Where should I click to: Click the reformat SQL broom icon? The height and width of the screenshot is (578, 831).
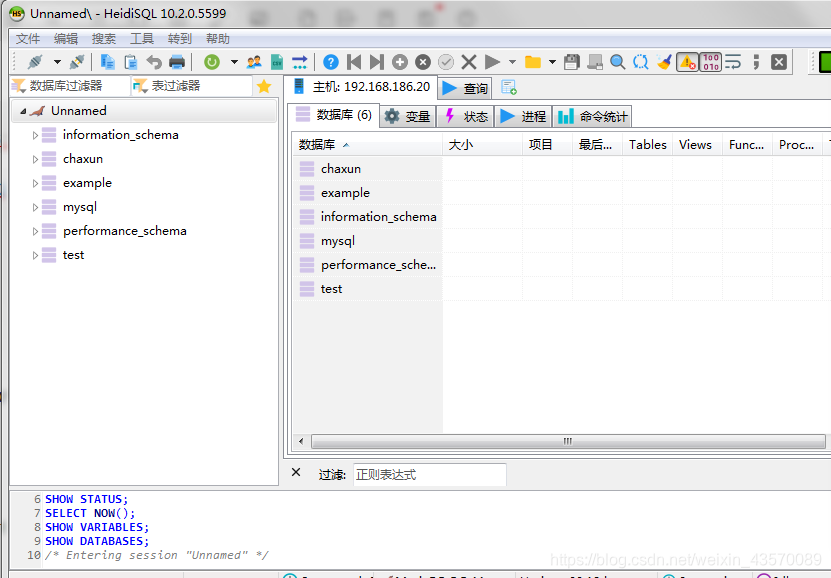pyautogui.click(x=664, y=62)
